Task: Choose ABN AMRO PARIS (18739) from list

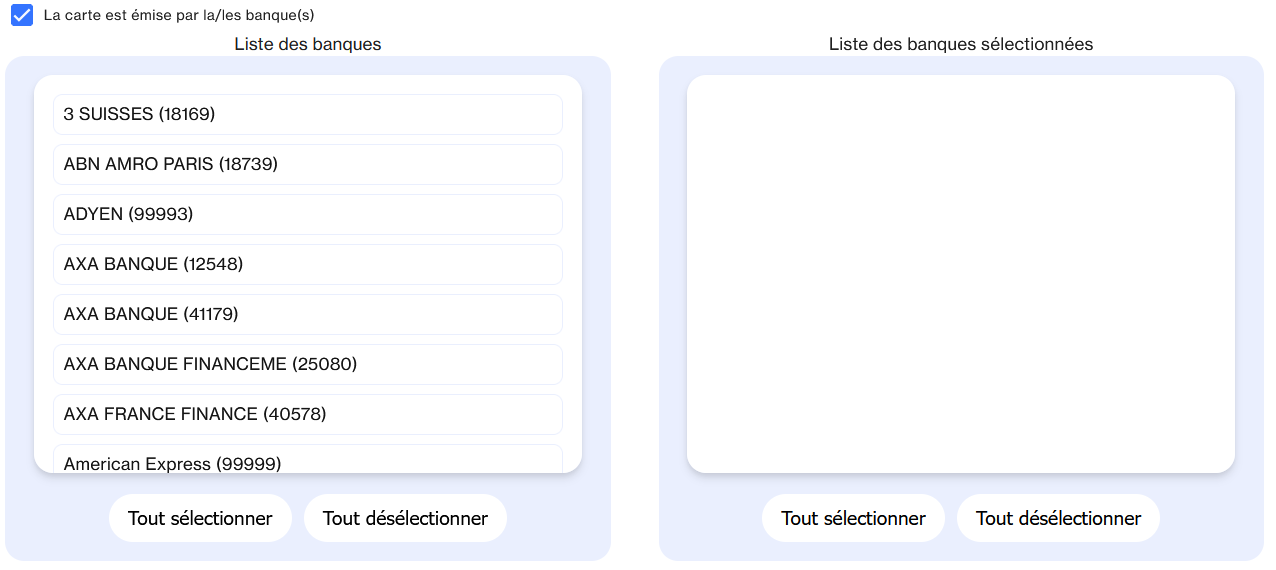Action: click(x=308, y=164)
